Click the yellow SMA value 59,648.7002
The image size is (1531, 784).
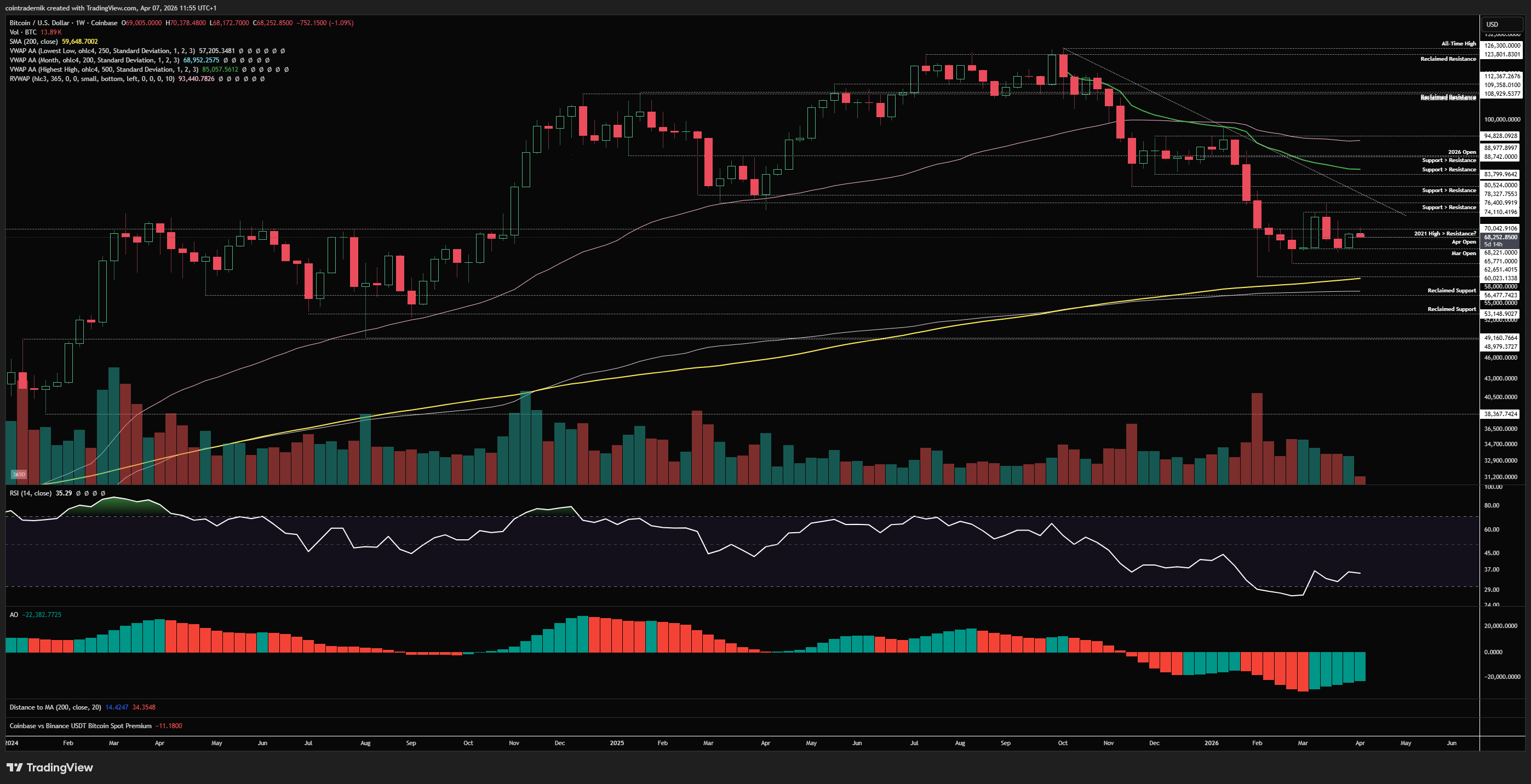pyautogui.click(x=79, y=42)
